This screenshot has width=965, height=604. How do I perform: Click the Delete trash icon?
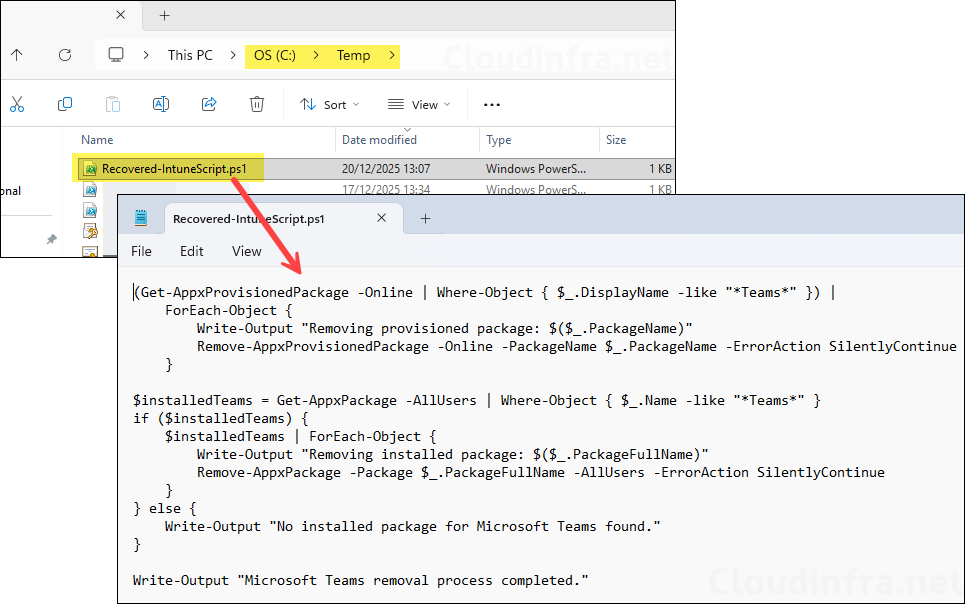(x=256, y=103)
